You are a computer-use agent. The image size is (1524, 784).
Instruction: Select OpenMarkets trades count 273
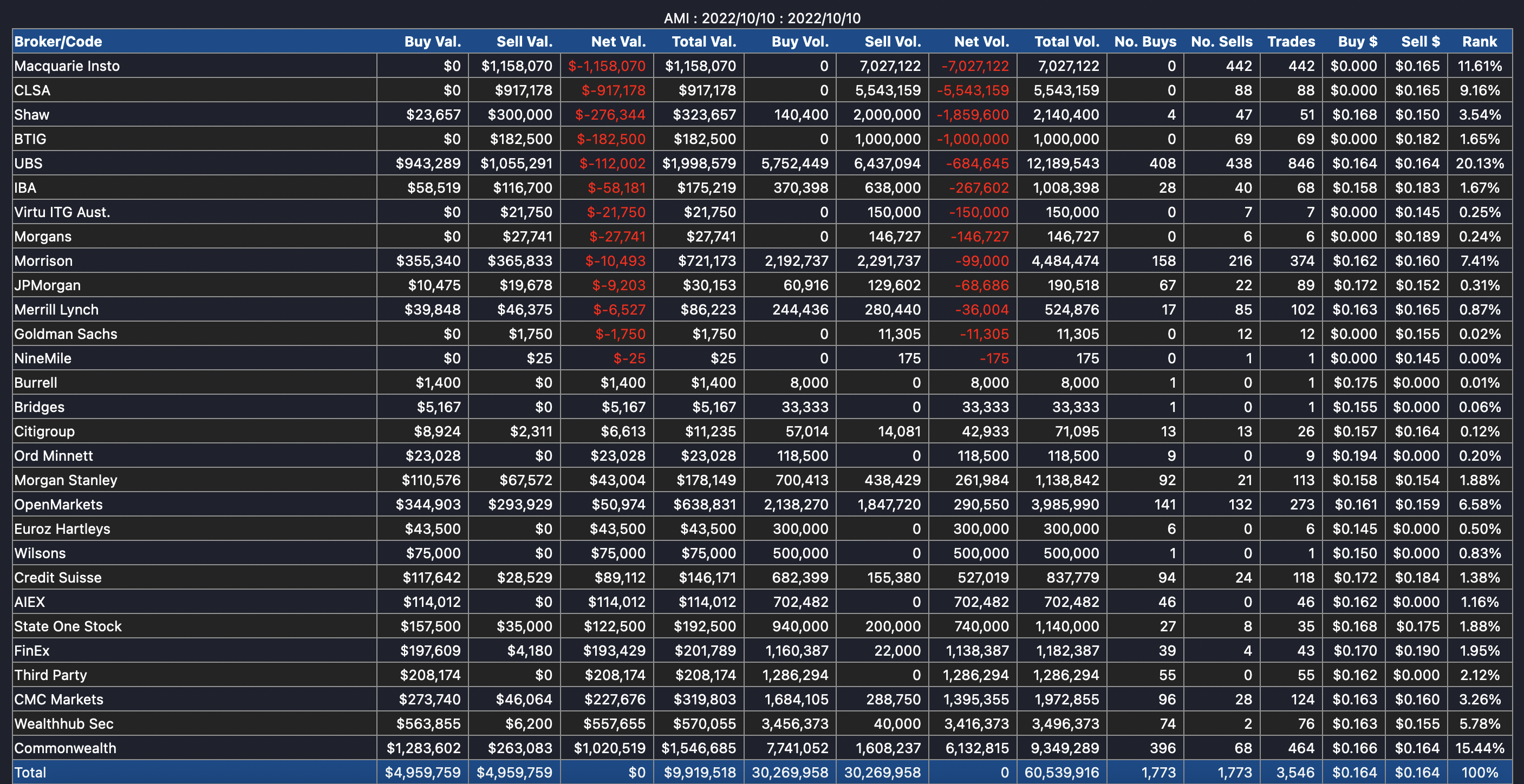pyautogui.click(x=1304, y=504)
